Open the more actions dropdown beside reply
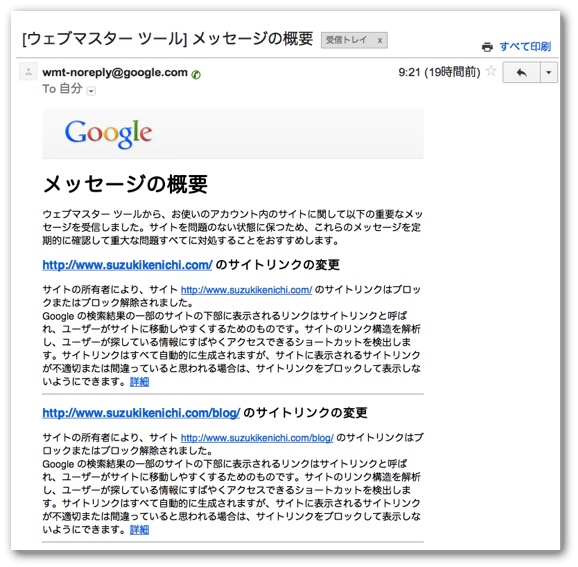 click(x=549, y=73)
